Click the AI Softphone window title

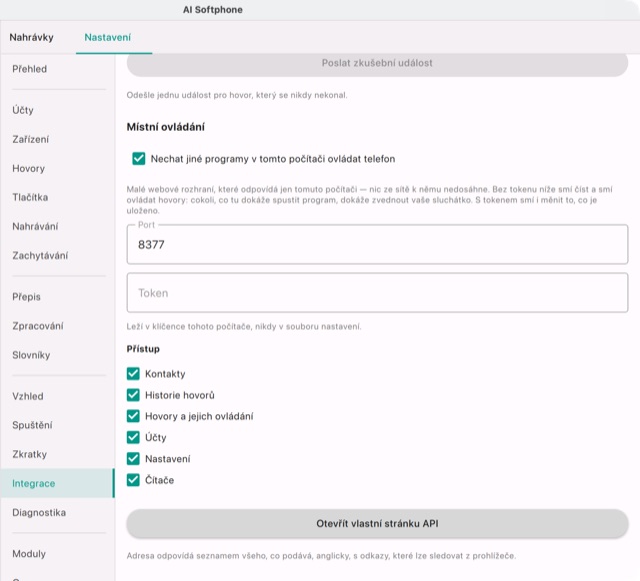pyautogui.click(x=213, y=10)
